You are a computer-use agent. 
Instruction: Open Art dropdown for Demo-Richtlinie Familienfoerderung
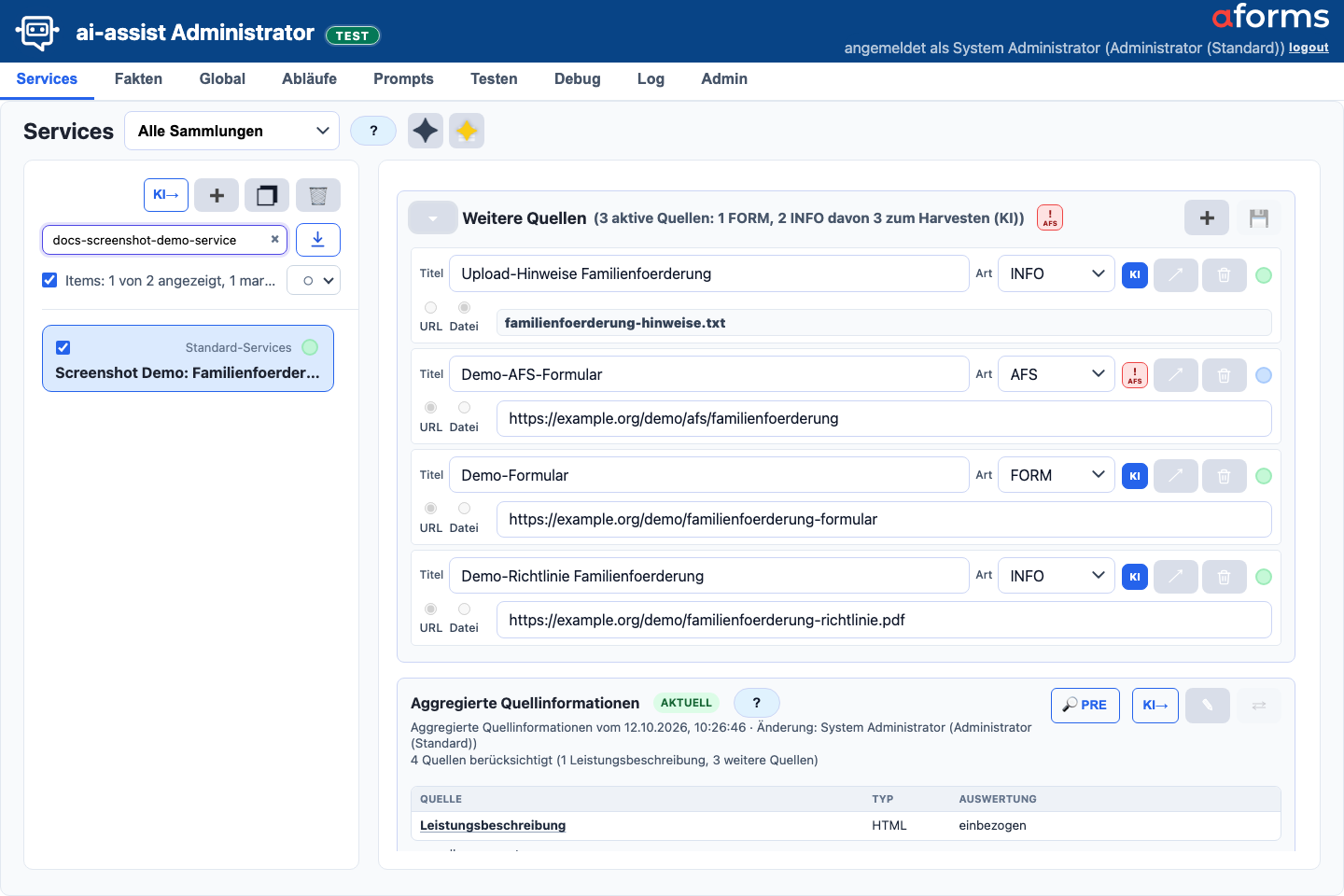pyautogui.click(x=1057, y=576)
